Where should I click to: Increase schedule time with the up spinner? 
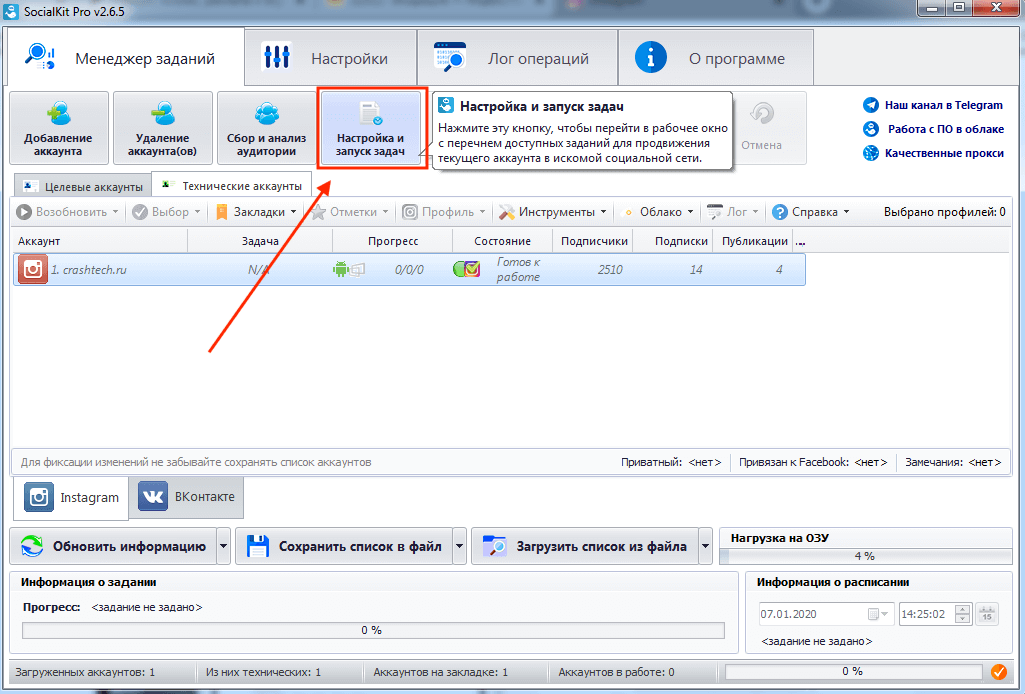(x=962, y=610)
